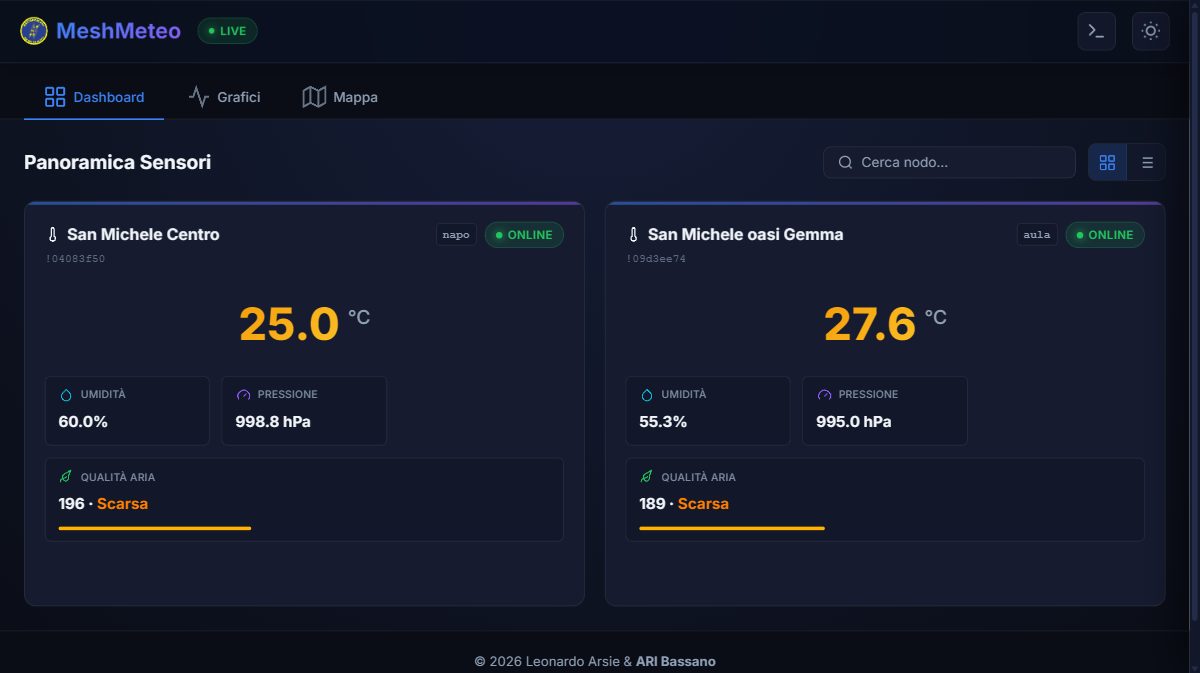The height and width of the screenshot is (673, 1200).
Task: Open the Dashboard tab
Action: pos(94,97)
